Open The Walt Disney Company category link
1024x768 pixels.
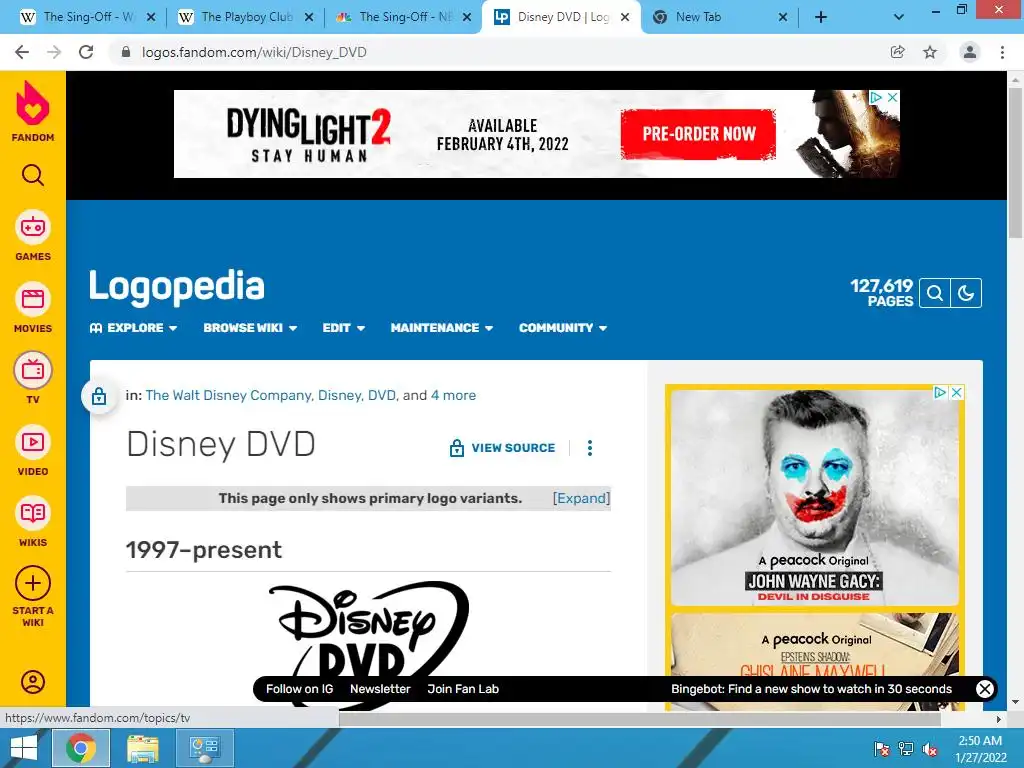click(x=229, y=395)
